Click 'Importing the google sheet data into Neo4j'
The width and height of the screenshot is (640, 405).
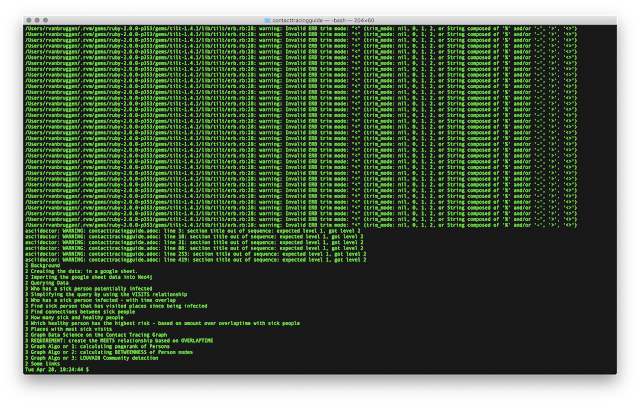click(x=89, y=277)
